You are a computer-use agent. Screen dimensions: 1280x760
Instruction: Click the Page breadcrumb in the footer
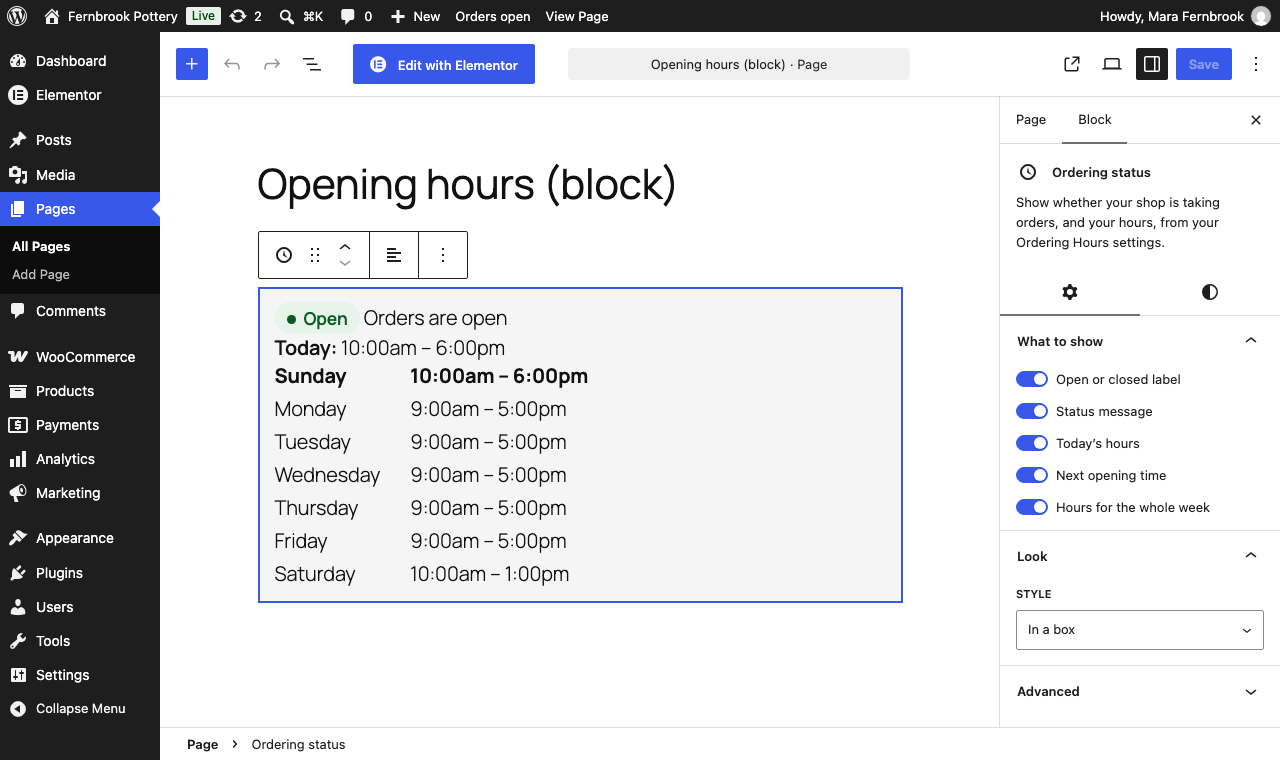pos(203,744)
